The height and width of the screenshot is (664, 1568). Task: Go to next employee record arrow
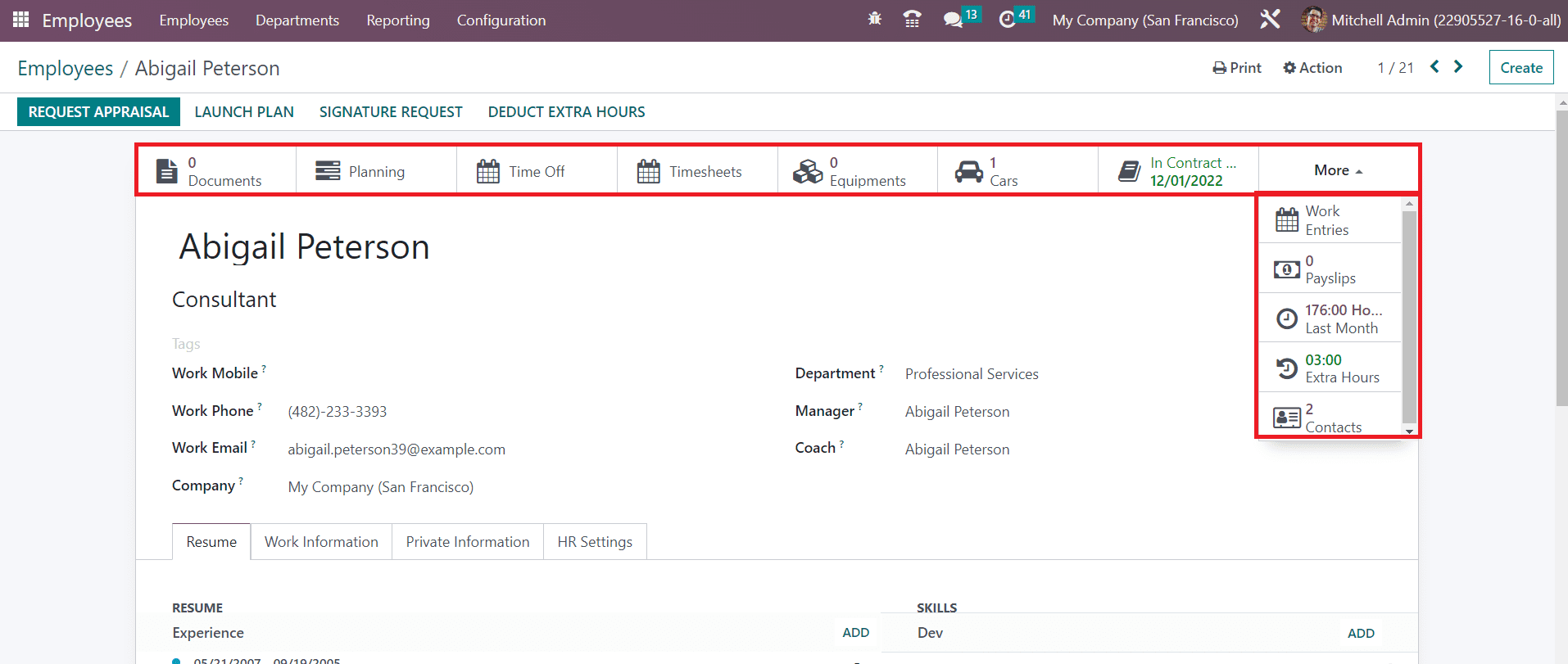(x=1458, y=67)
